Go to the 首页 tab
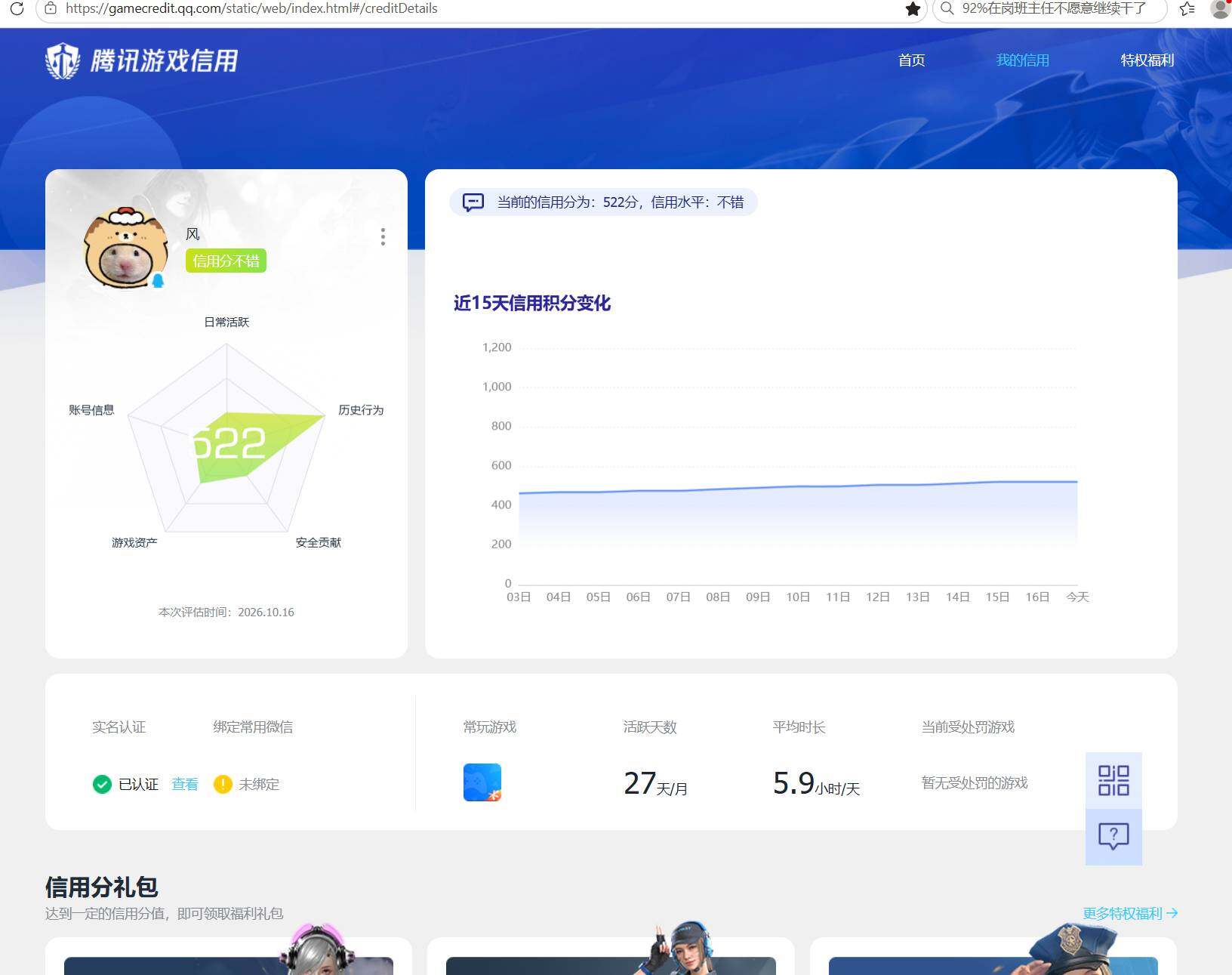This screenshot has height=975, width=1232. [912, 60]
